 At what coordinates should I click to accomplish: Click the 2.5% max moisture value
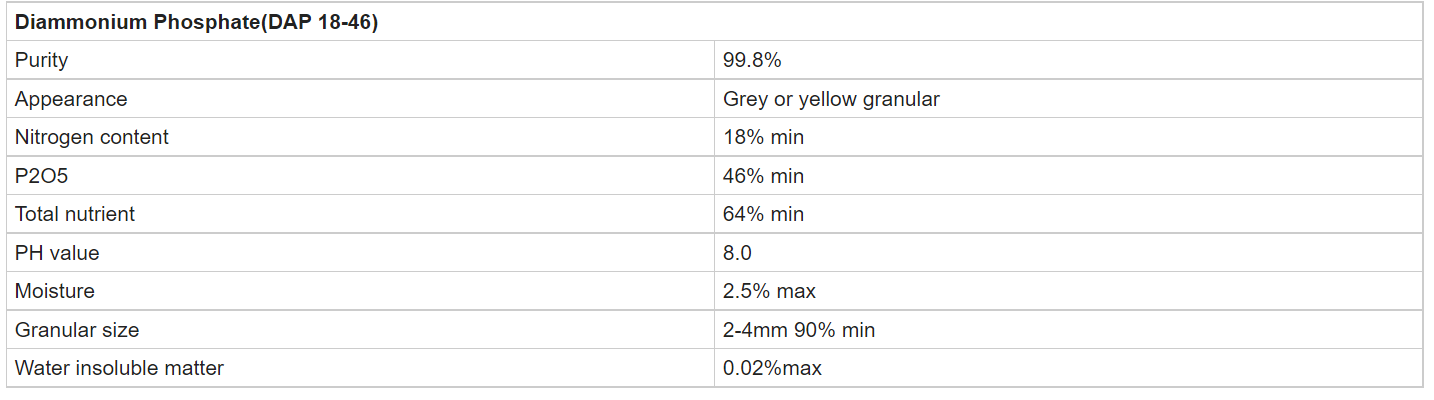click(769, 291)
